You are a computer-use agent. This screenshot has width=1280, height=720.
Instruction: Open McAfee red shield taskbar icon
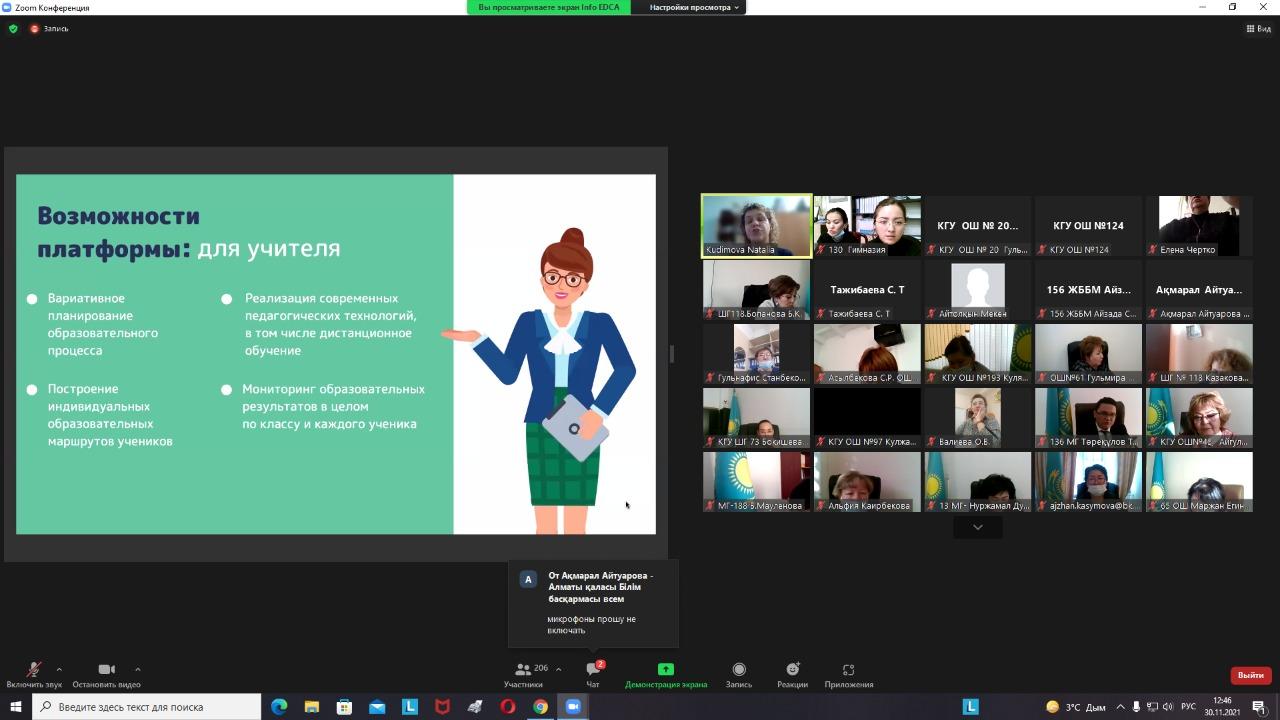pyautogui.click(x=442, y=707)
